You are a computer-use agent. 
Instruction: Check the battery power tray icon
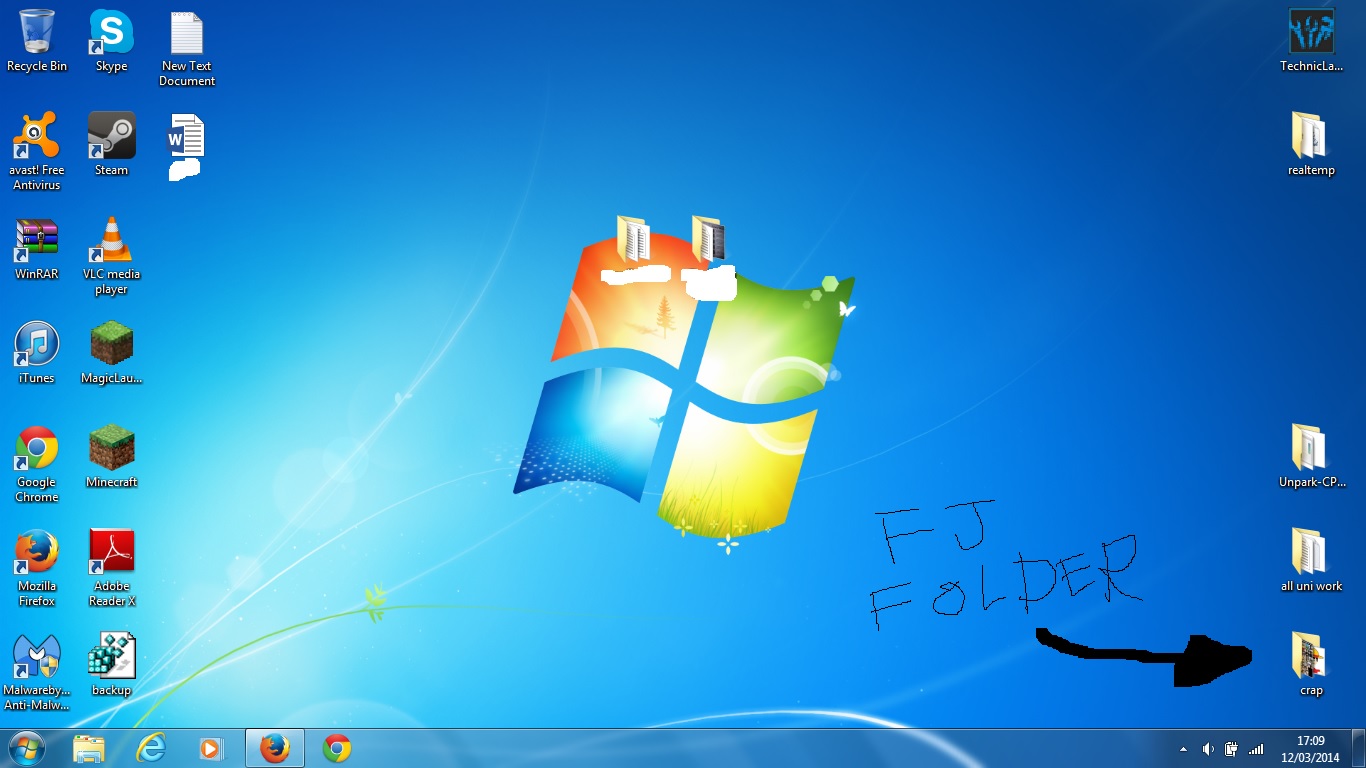1232,749
